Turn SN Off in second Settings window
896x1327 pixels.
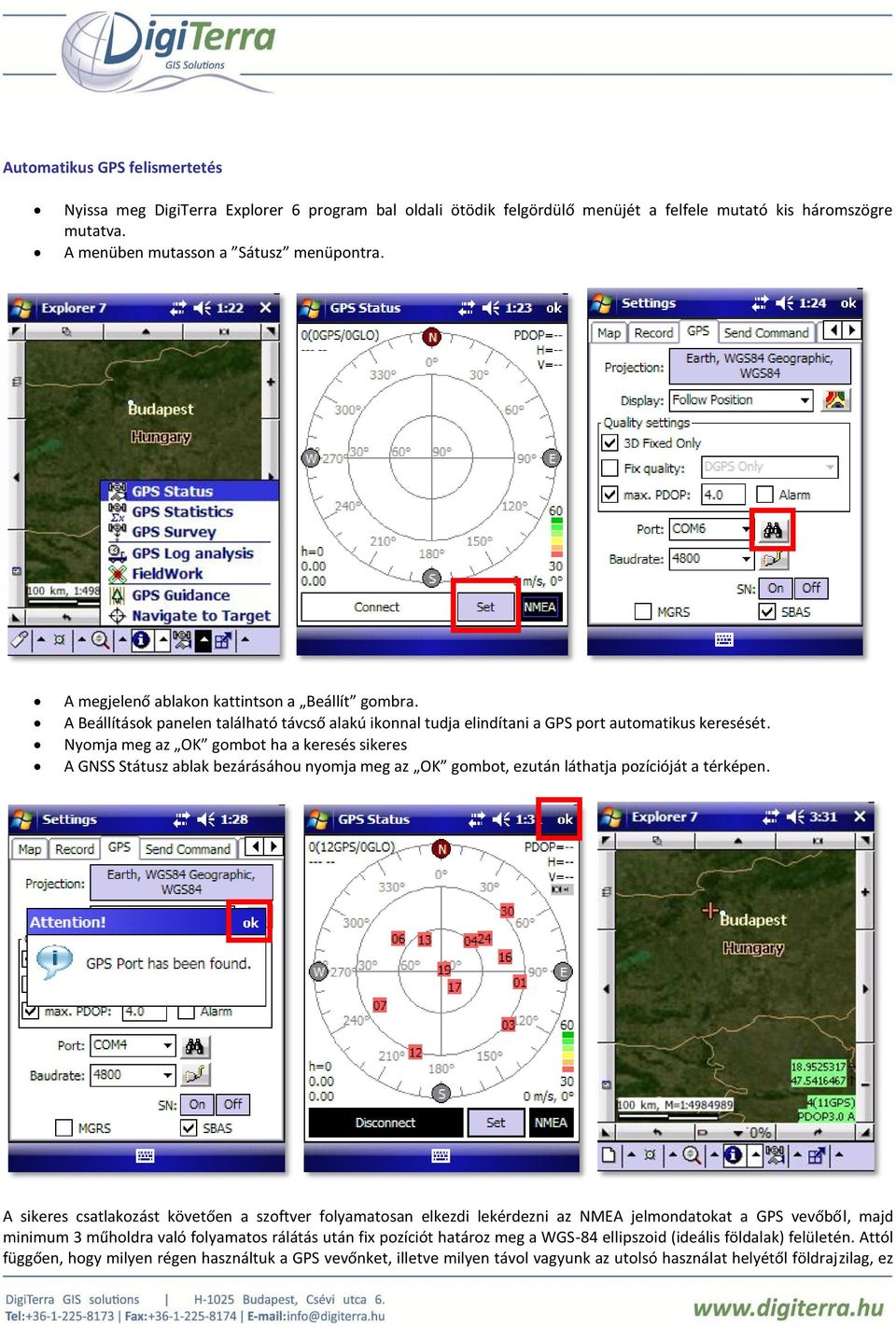click(x=232, y=1104)
